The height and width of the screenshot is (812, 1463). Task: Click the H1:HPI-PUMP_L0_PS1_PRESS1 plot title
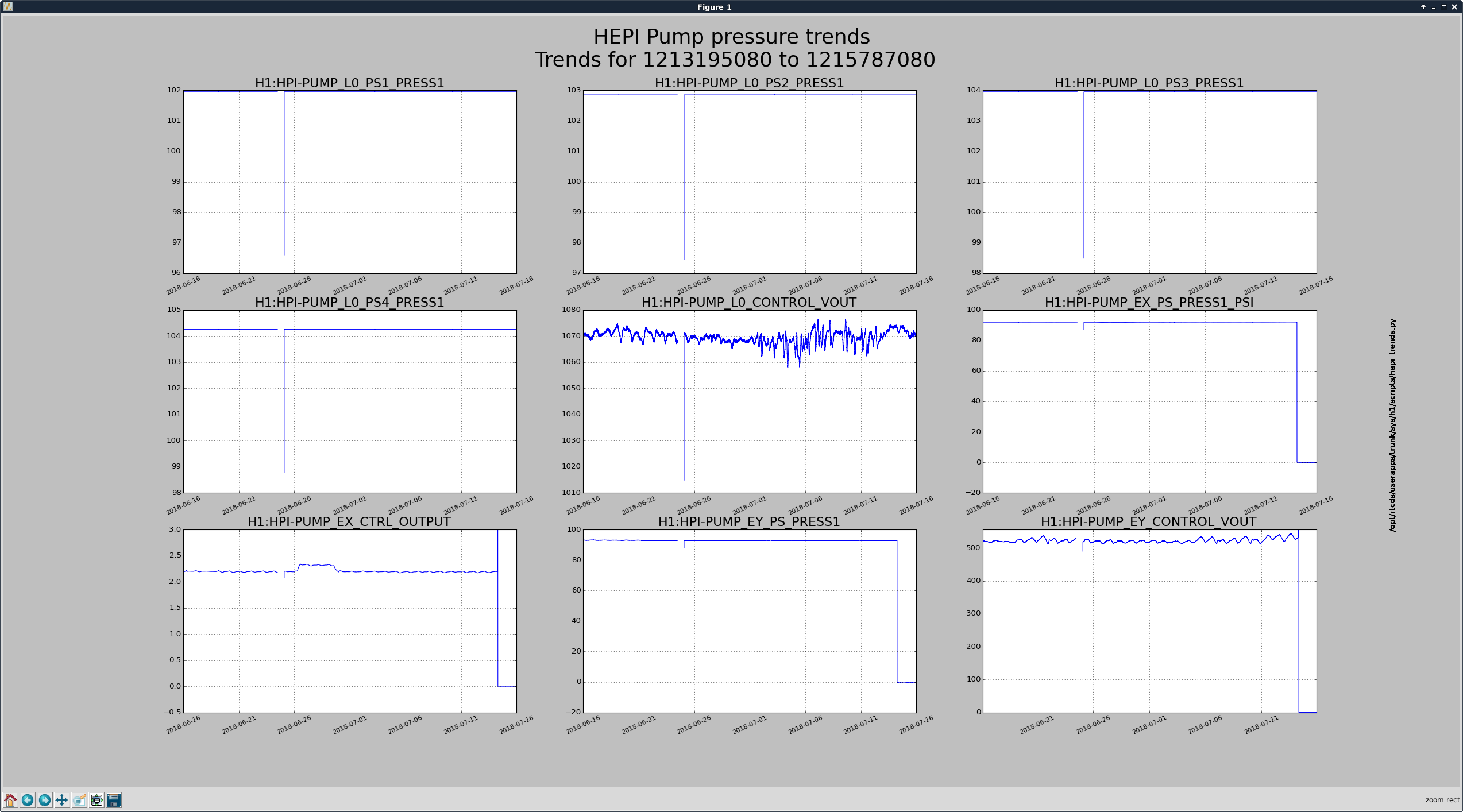349,83
